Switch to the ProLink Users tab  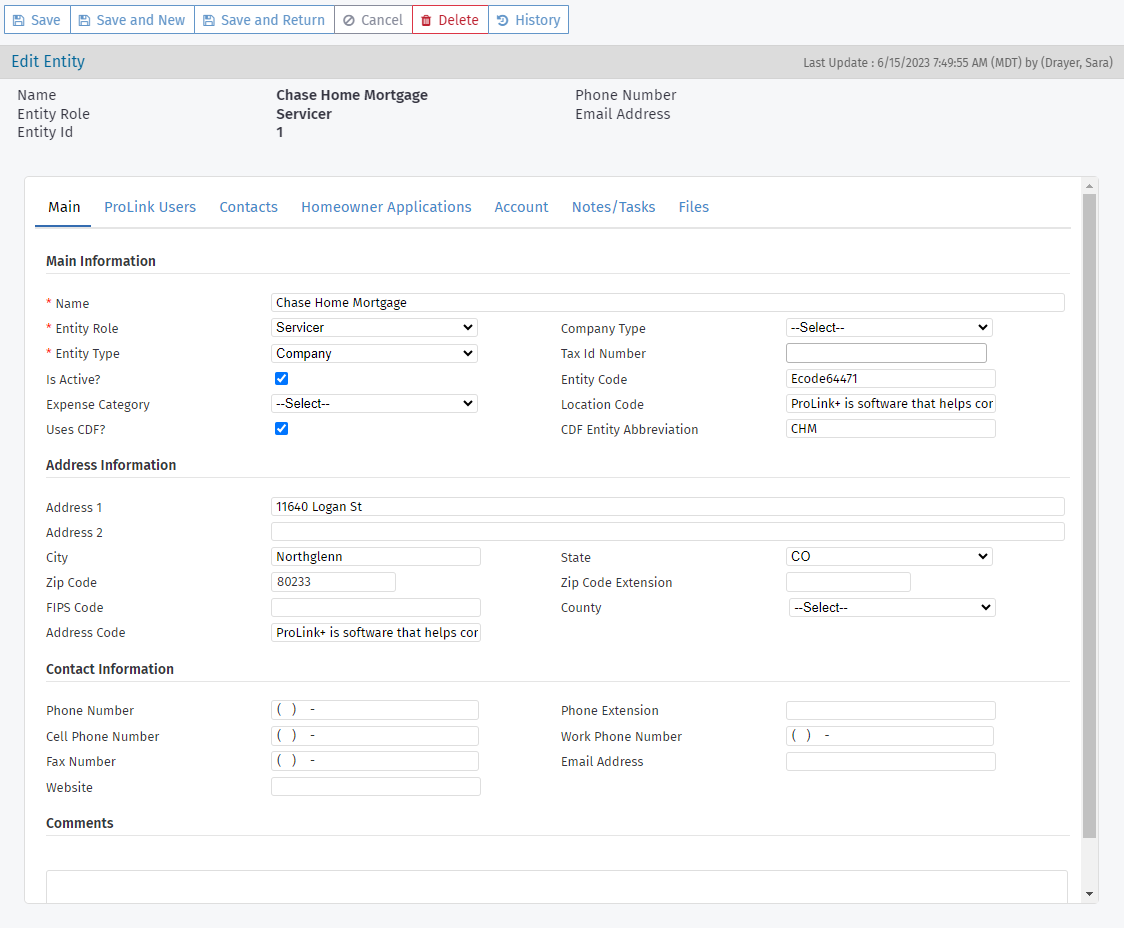150,207
